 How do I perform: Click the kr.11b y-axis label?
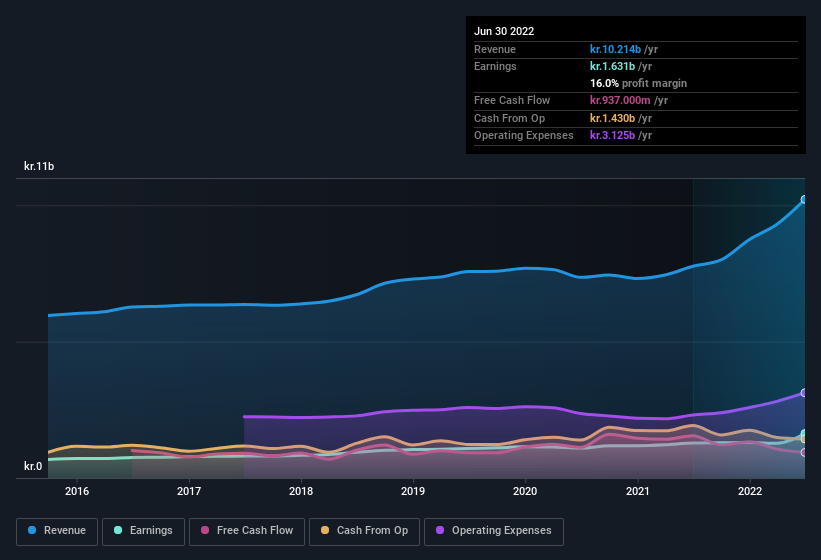[x=39, y=166]
